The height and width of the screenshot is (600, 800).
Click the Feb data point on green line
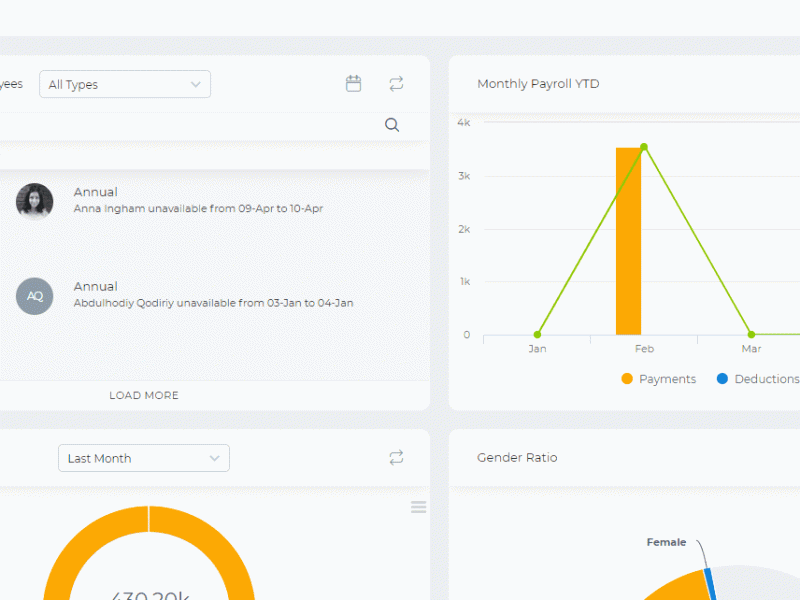point(644,147)
